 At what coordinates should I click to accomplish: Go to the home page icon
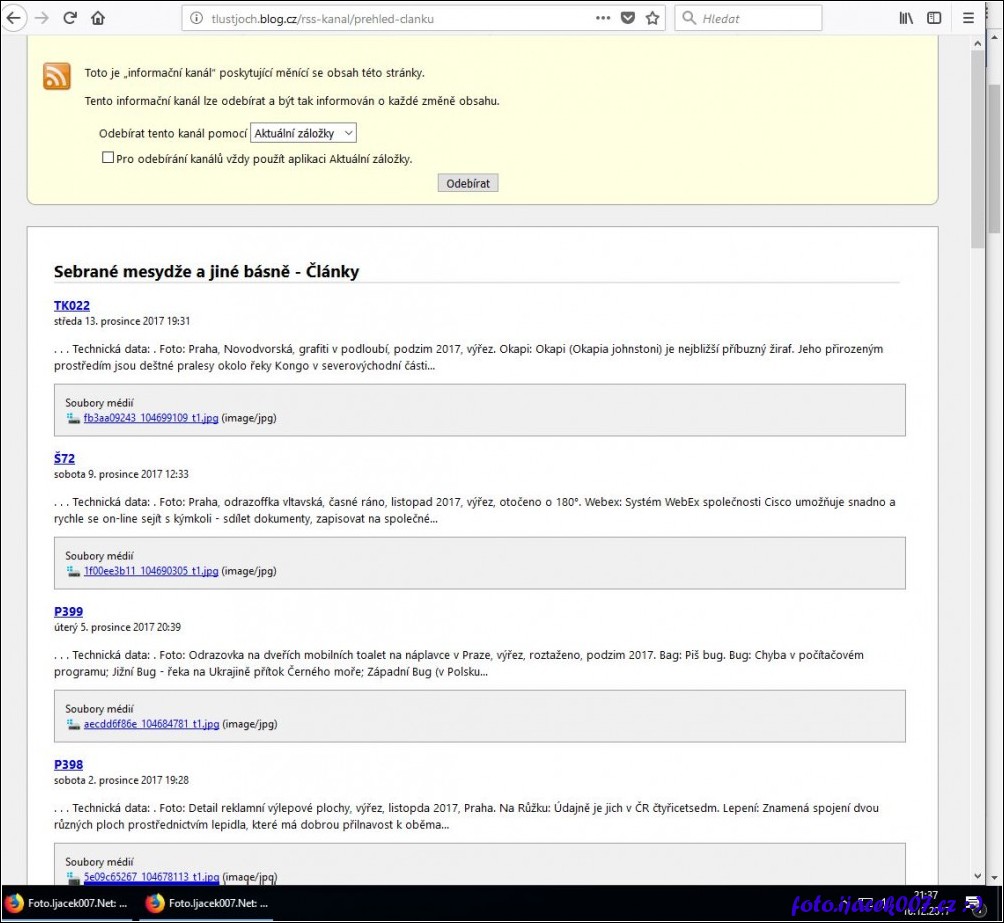[98, 18]
